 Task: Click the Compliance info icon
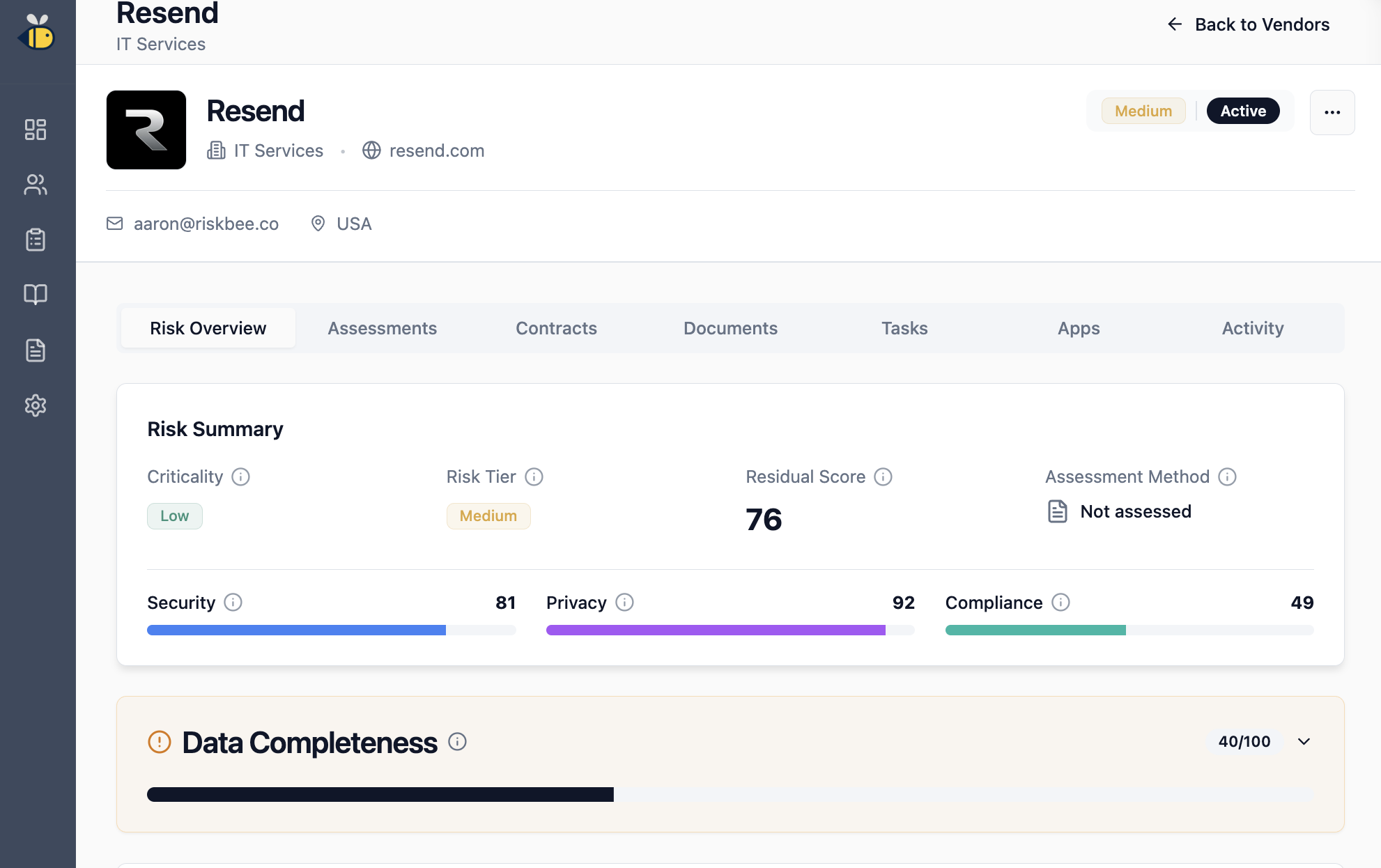point(1060,602)
